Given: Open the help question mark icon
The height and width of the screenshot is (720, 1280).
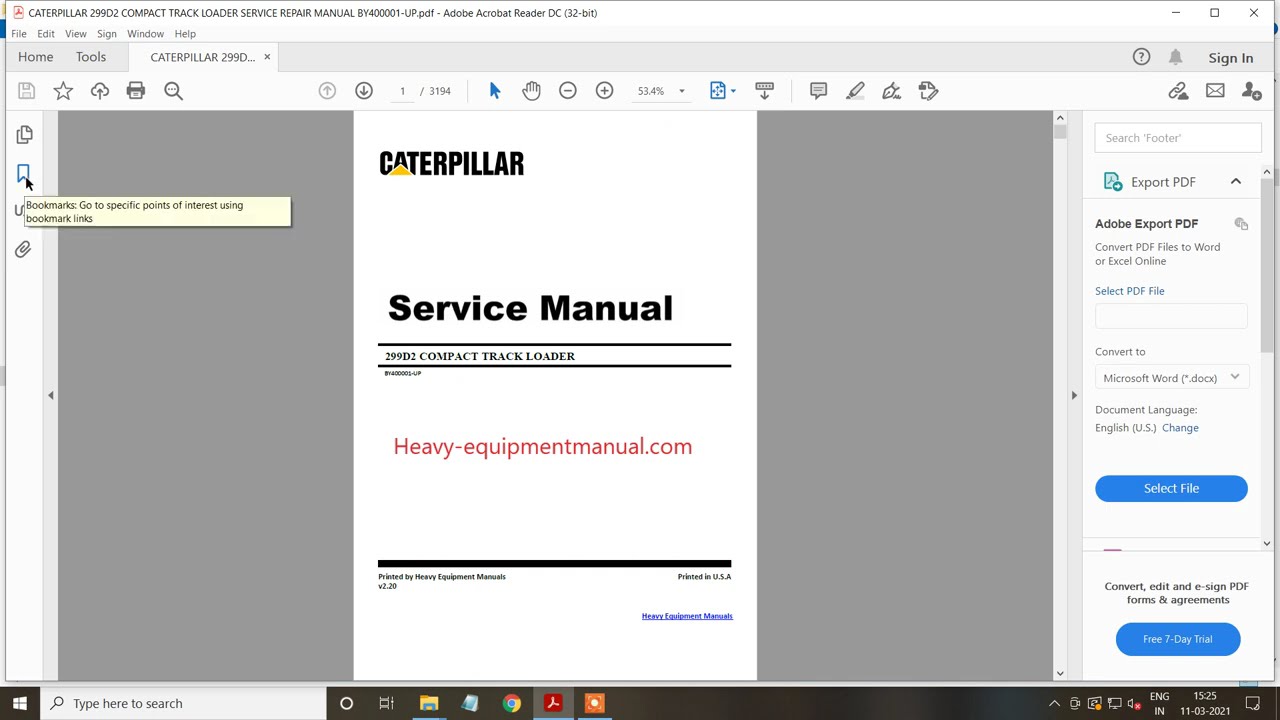Looking at the screenshot, I should [1141, 57].
